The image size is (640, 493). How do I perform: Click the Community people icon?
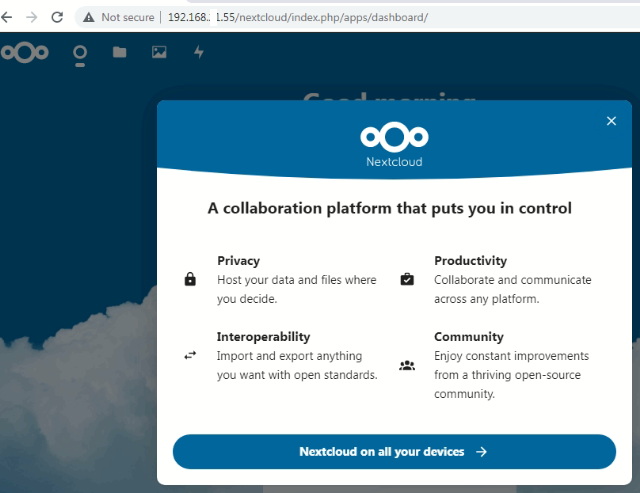coord(407,365)
